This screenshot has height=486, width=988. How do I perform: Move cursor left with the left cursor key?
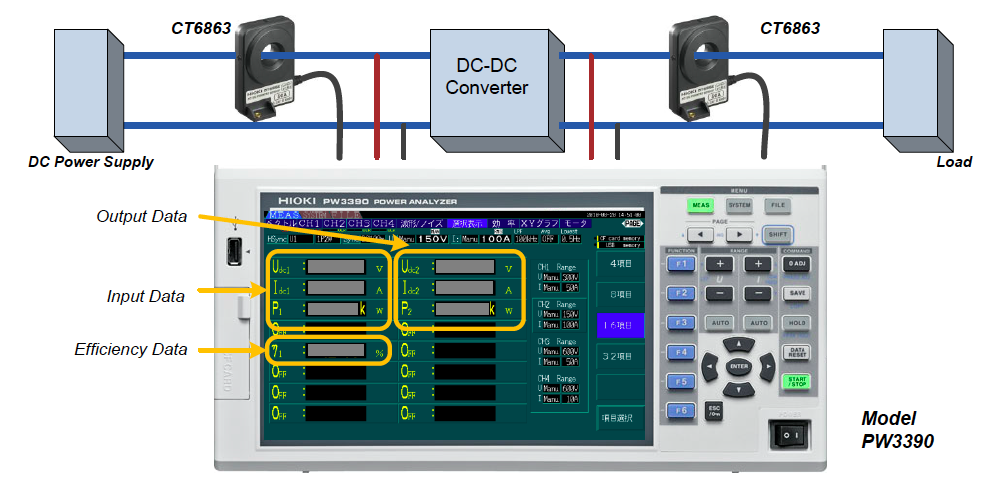coord(710,366)
